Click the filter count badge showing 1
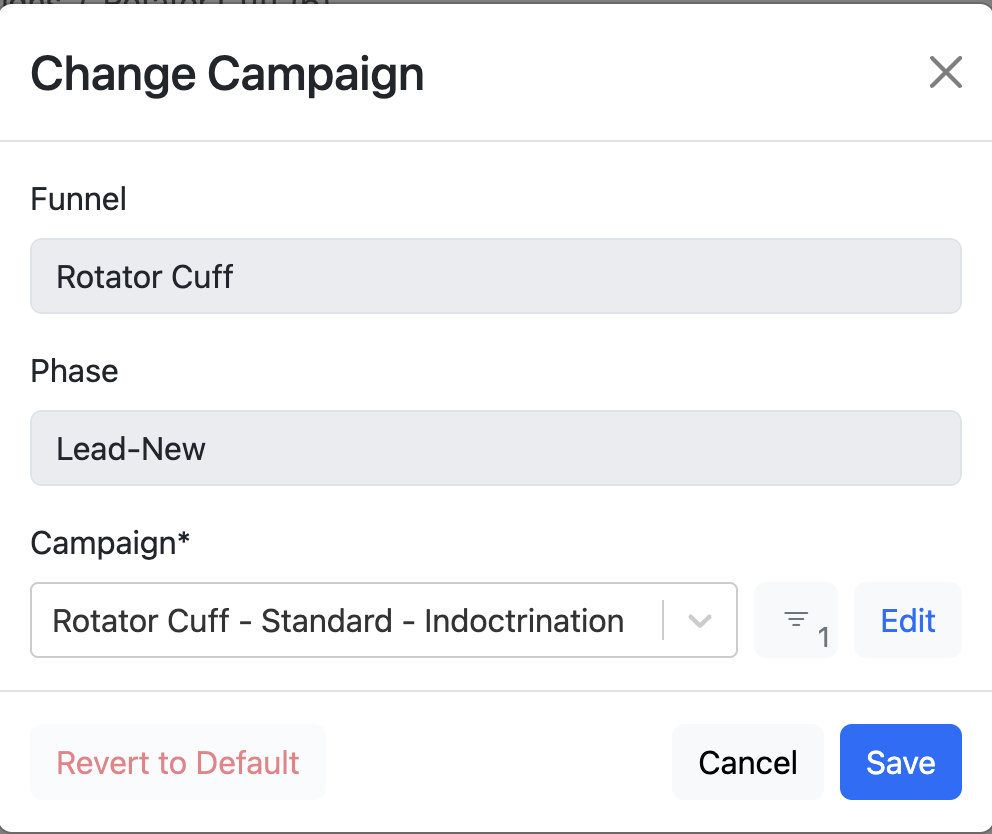The height and width of the screenshot is (834, 992). point(824,638)
